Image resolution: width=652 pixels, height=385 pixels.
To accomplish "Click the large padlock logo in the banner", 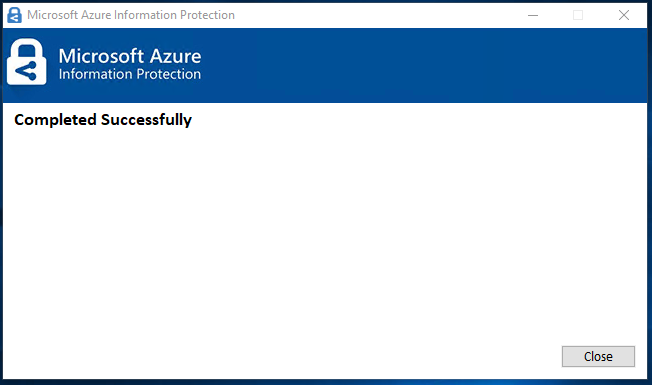I will (x=27, y=62).
